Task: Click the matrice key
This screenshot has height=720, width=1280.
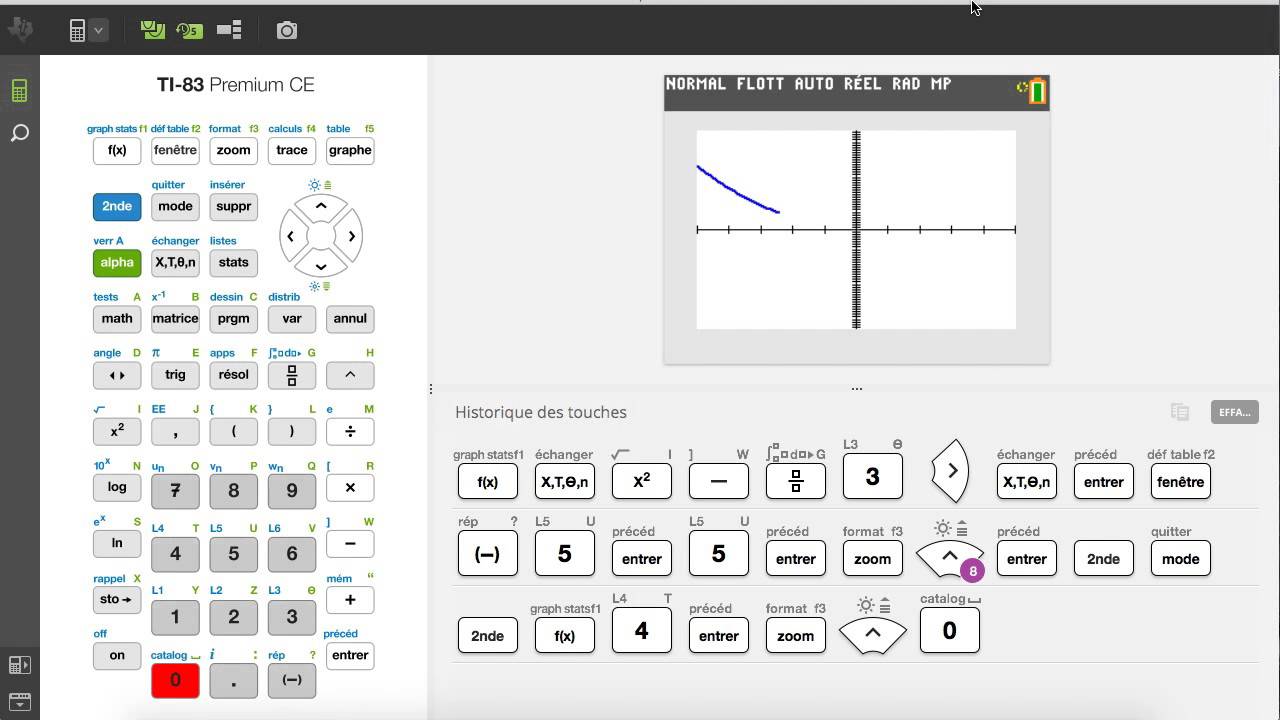Action: click(175, 319)
